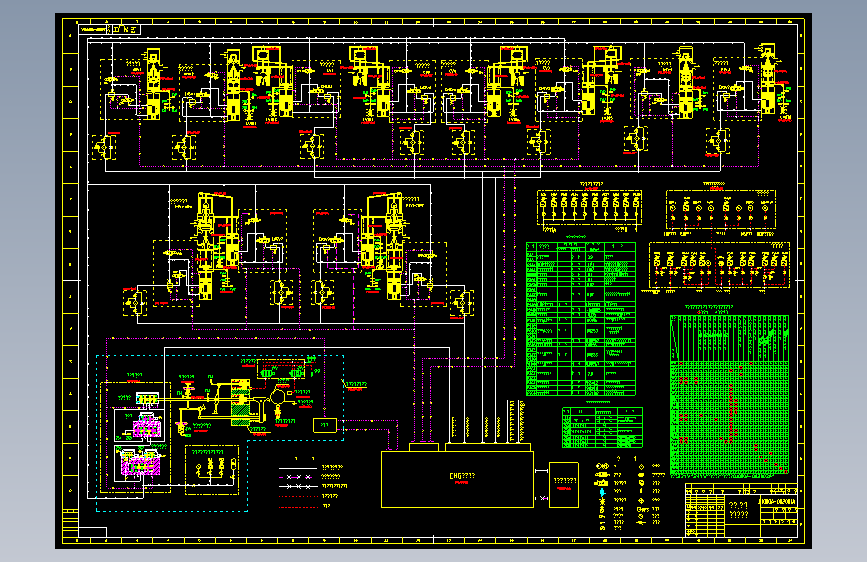Click the magenta crossed line sample in the legend
The width and height of the screenshot is (867, 562).
click(x=297, y=477)
